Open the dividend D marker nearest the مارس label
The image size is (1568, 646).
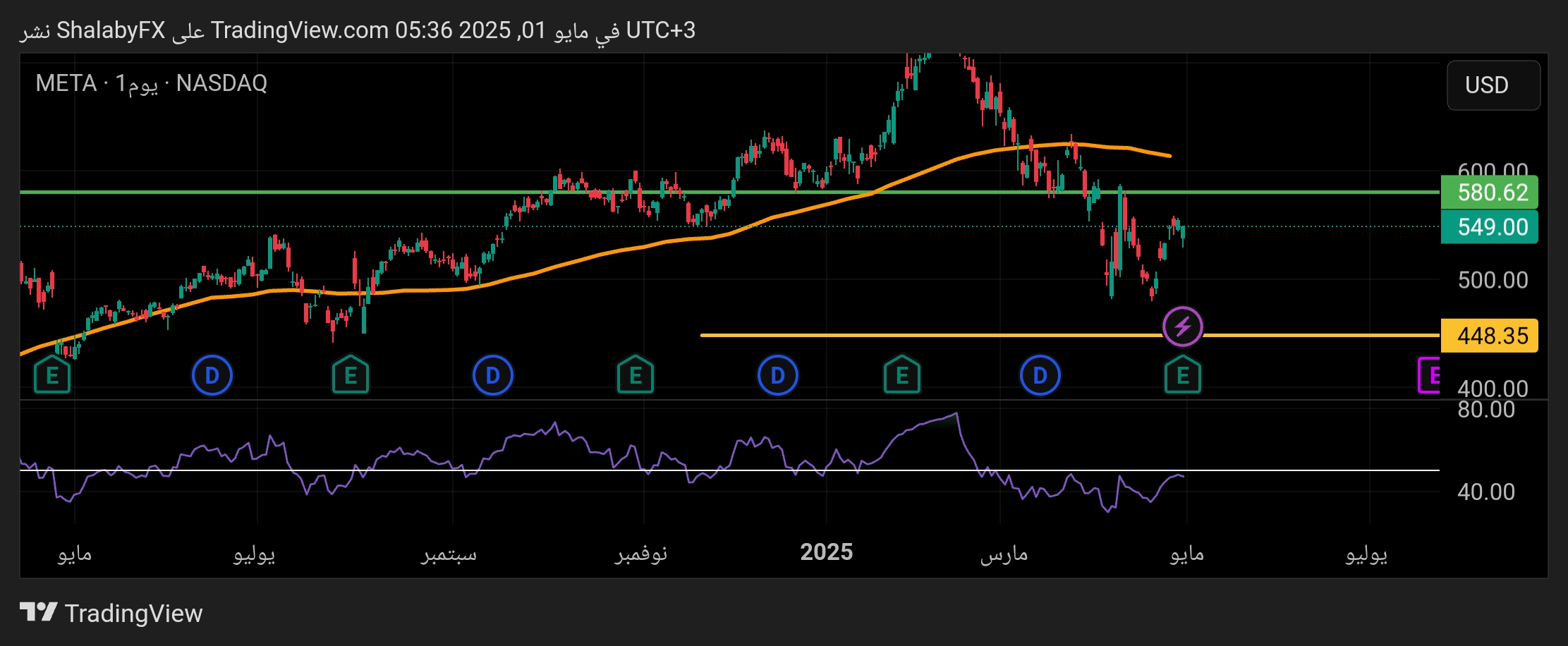coord(1040,375)
